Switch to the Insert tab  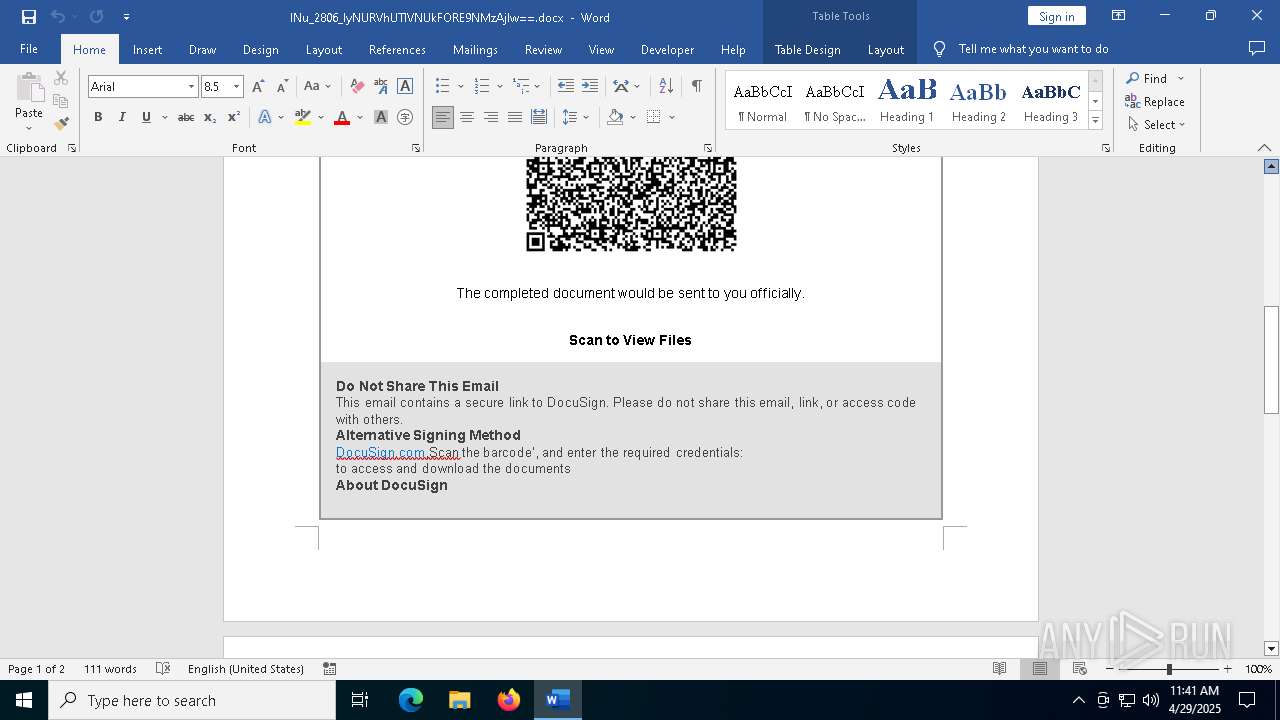point(147,49)
